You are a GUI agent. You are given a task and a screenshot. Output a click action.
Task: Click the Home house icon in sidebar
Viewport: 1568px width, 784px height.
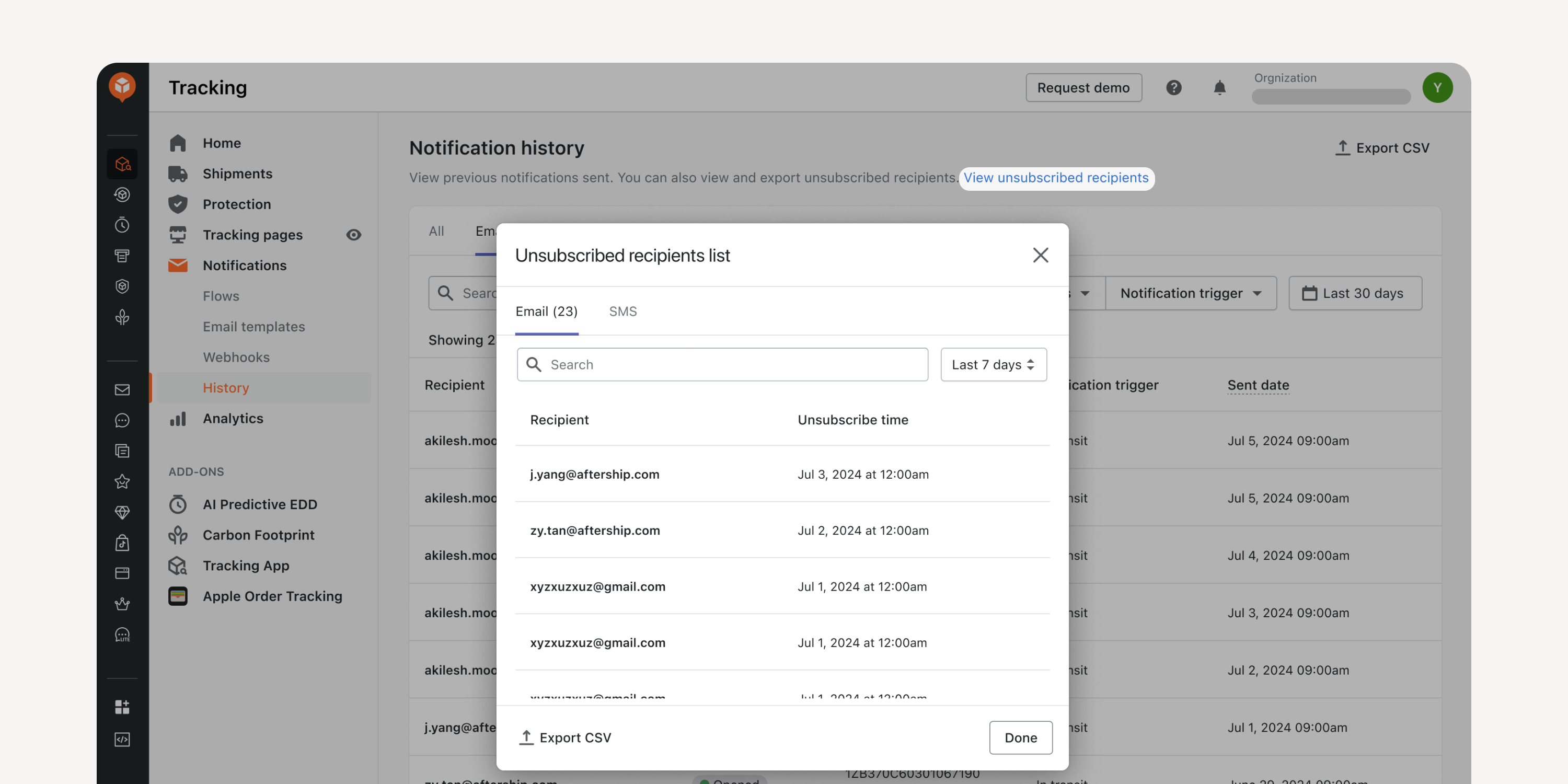(178, 143)
